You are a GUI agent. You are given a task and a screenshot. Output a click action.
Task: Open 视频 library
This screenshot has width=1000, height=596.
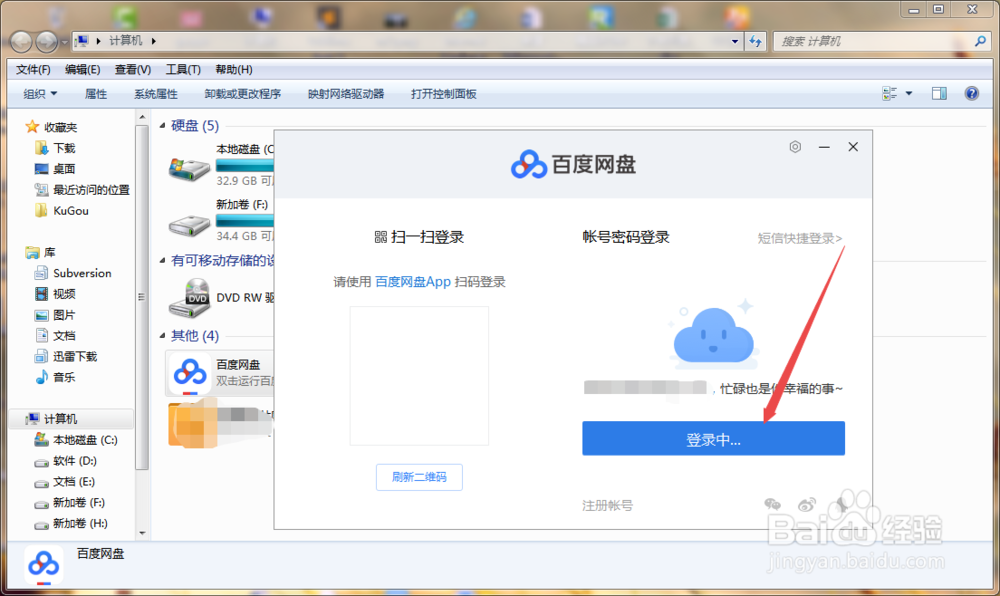[64, 294]
